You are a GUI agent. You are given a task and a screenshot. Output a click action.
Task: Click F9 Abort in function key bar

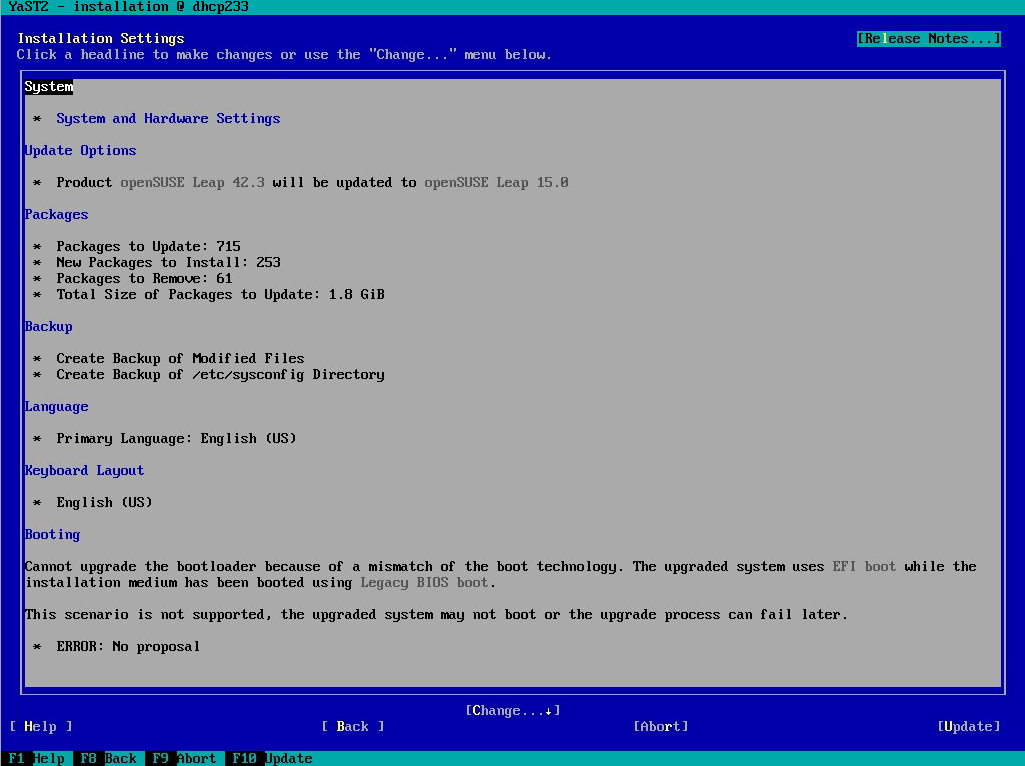tap(184, 758)
